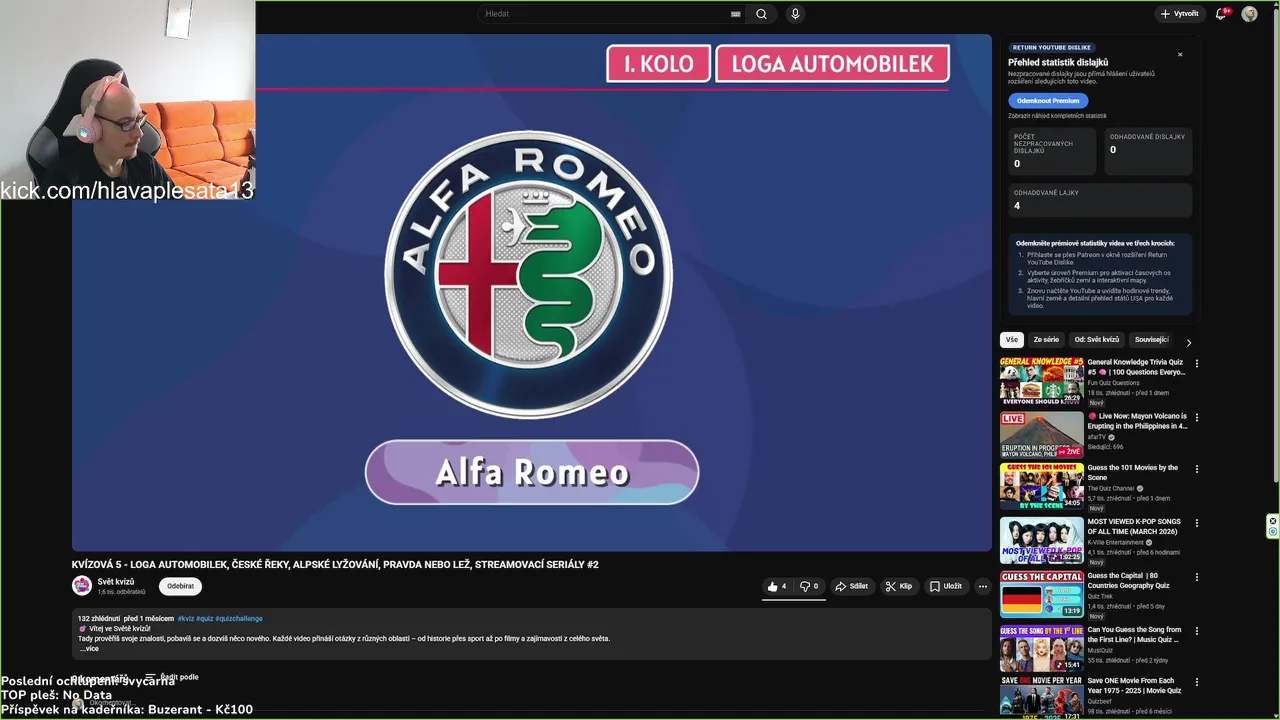Viewport: 1280px width, 720px height.
Task: Open Mayon Volcano live stream thumbnail
Action: (1041, 435)
